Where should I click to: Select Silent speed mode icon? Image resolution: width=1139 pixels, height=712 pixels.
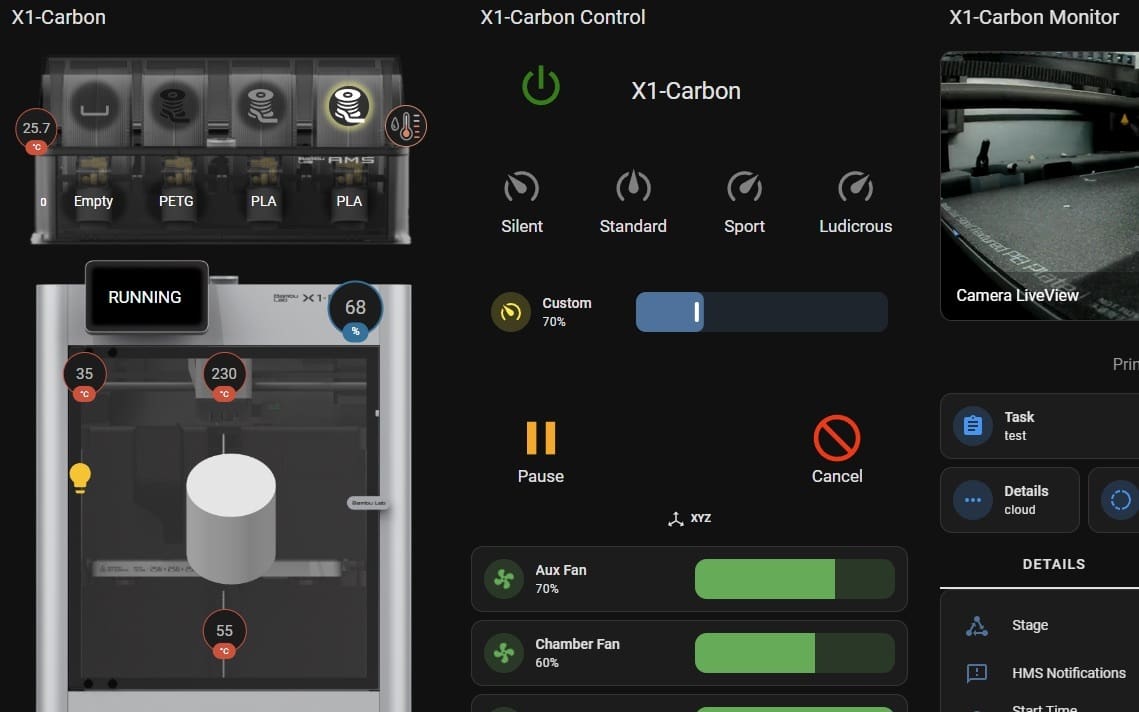tap(522, 187)
